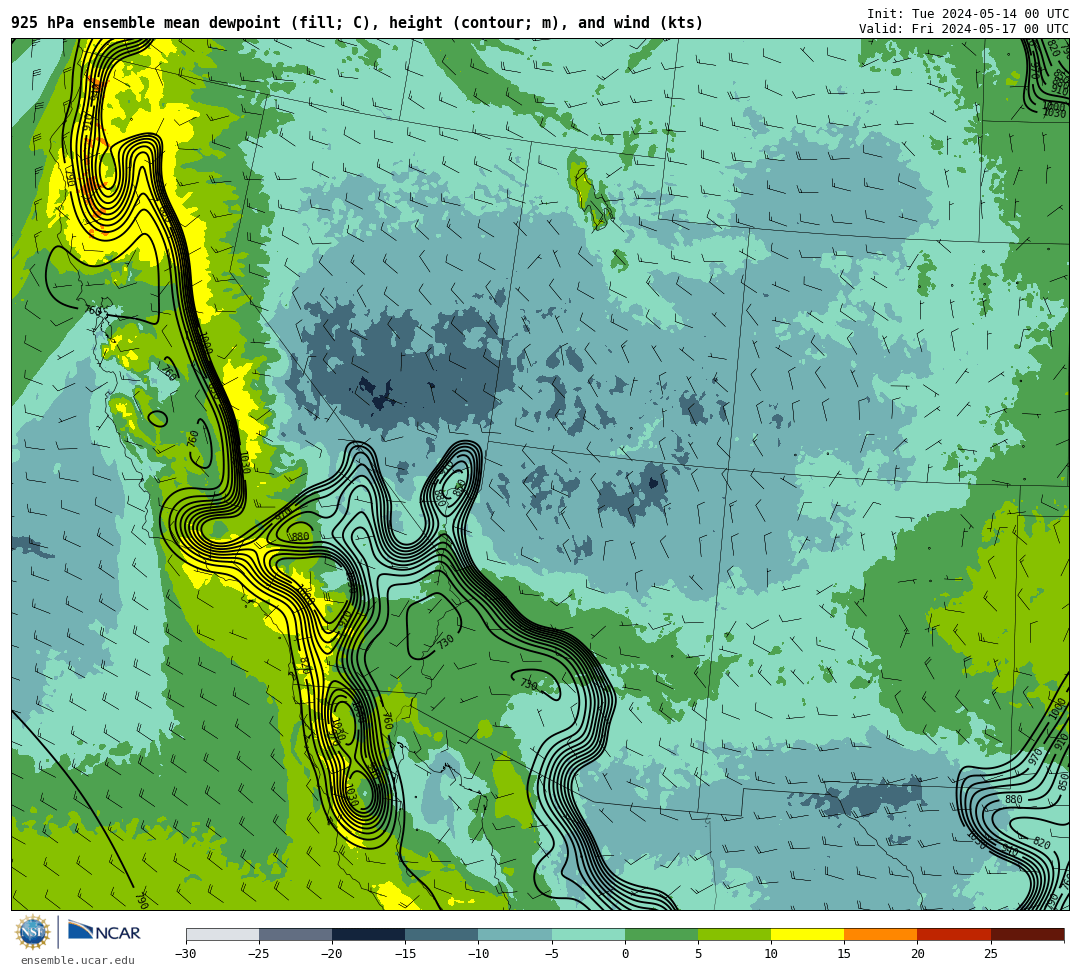Open the ensemble.ucar.edu text link
The width and height of the screenshot is (1080, 973).
pyautogui.click(x=77, y=960)
